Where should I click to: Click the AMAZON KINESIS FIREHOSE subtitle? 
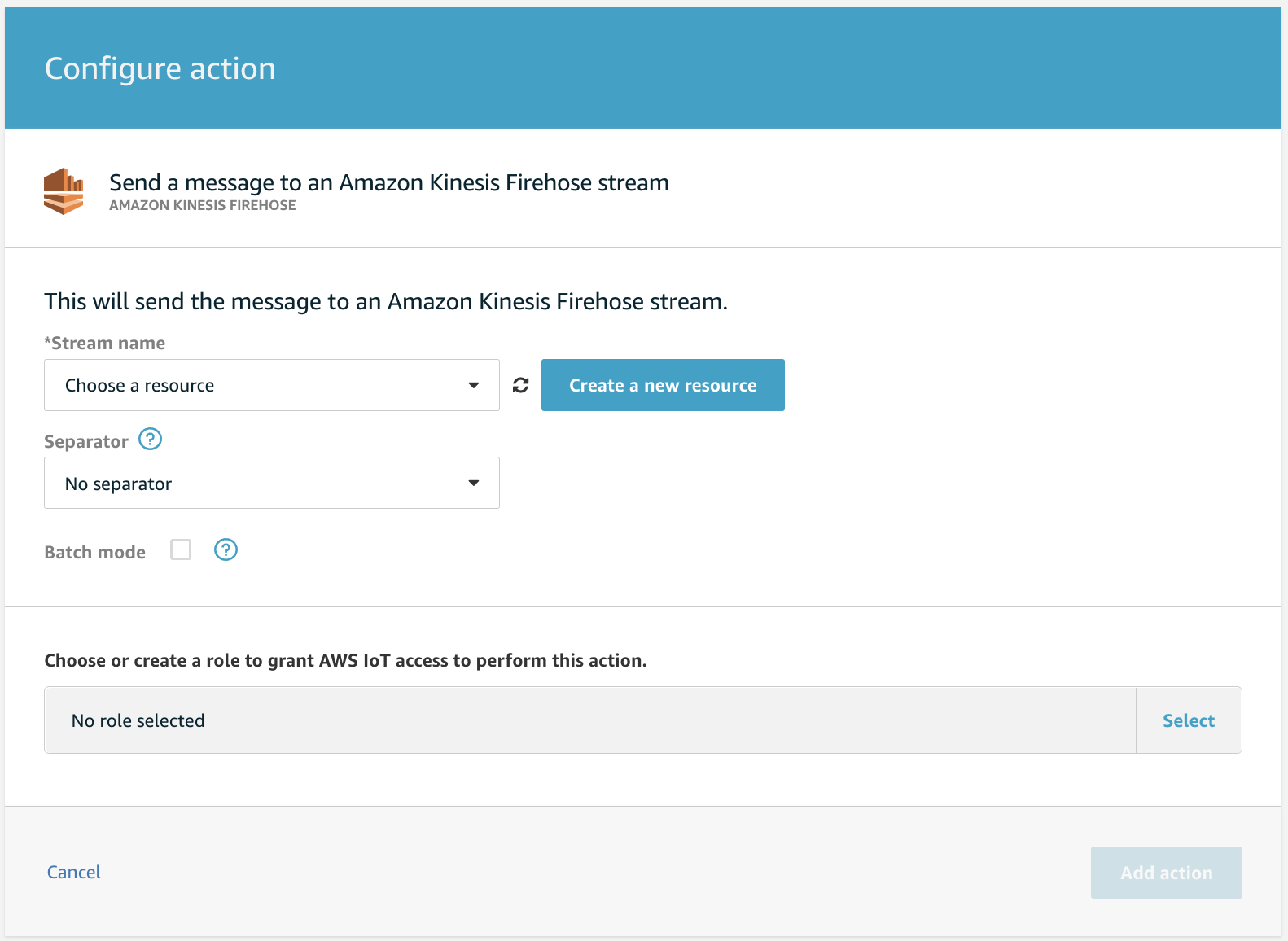203,206
